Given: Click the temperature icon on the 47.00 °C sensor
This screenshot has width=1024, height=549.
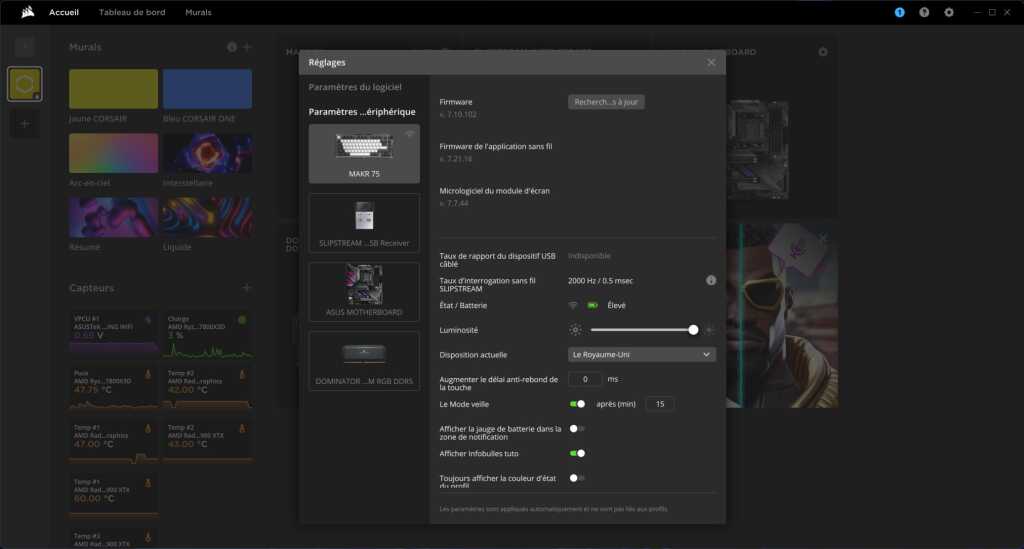Looking at the screenshot, I should pyautogui.click(x=148, y=428).
